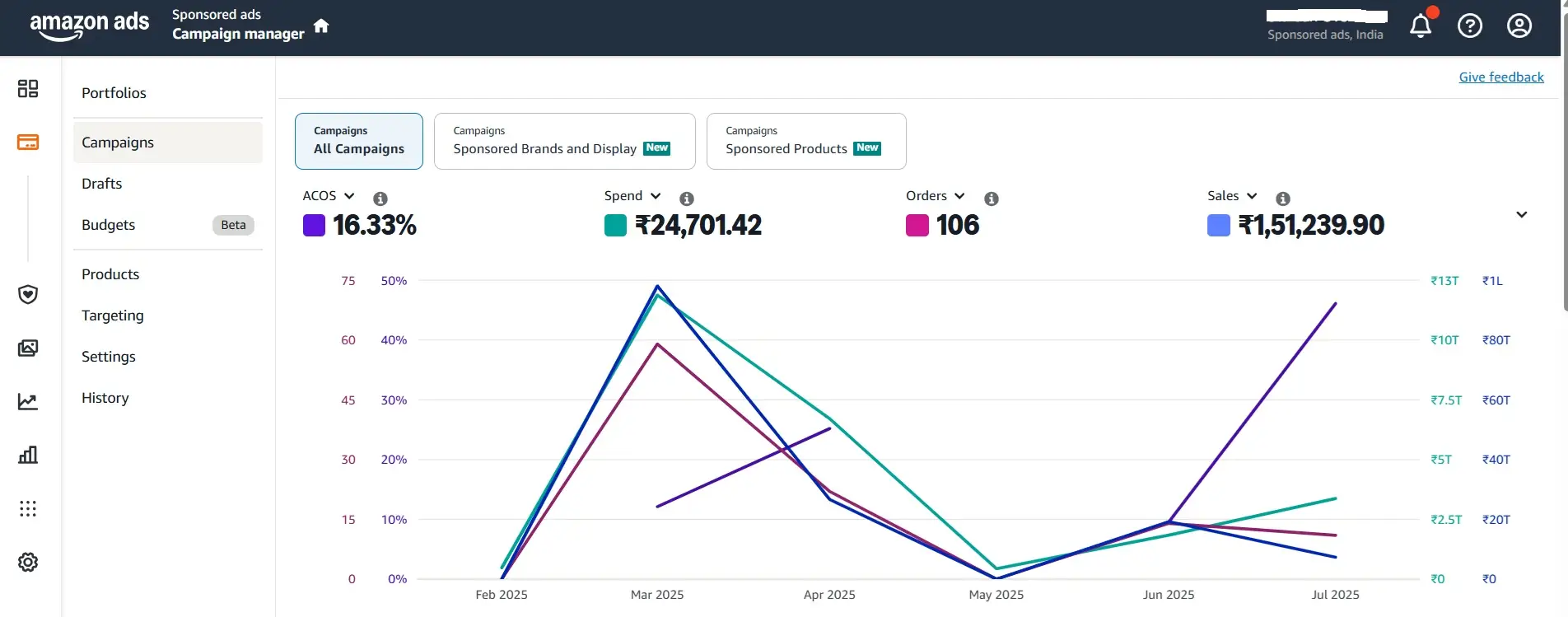This screenshot has height=617, width=1568.
Task: Click the pink Orders color swatch
Action: (x=917, y=225)
